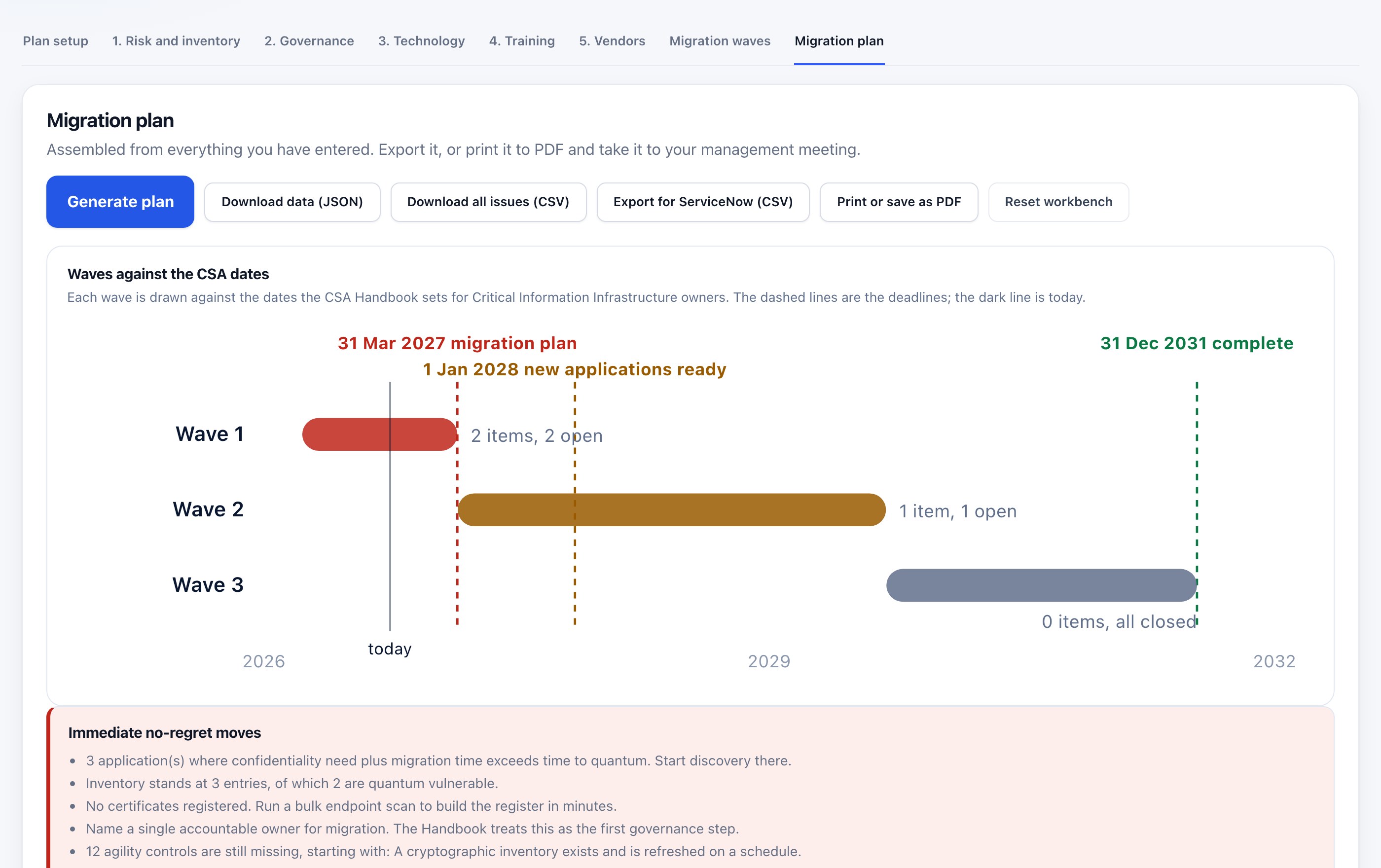
Task: Click the Generate plan button
Action: coord(120,202)
